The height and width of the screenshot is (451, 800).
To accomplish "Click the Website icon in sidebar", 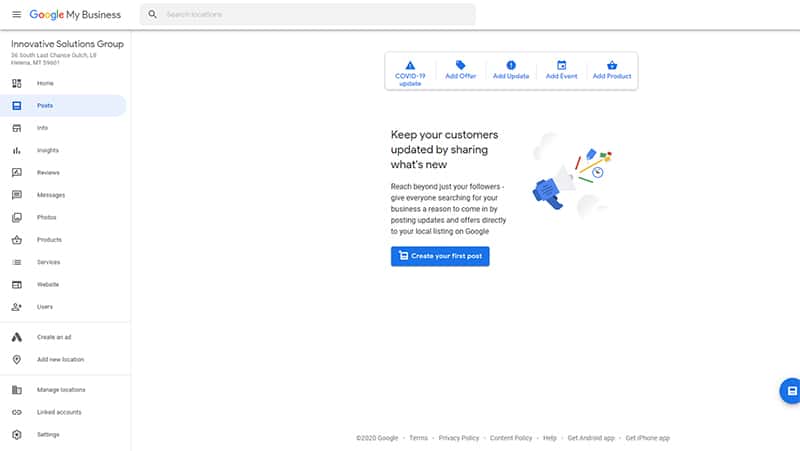I will [17, 285].
